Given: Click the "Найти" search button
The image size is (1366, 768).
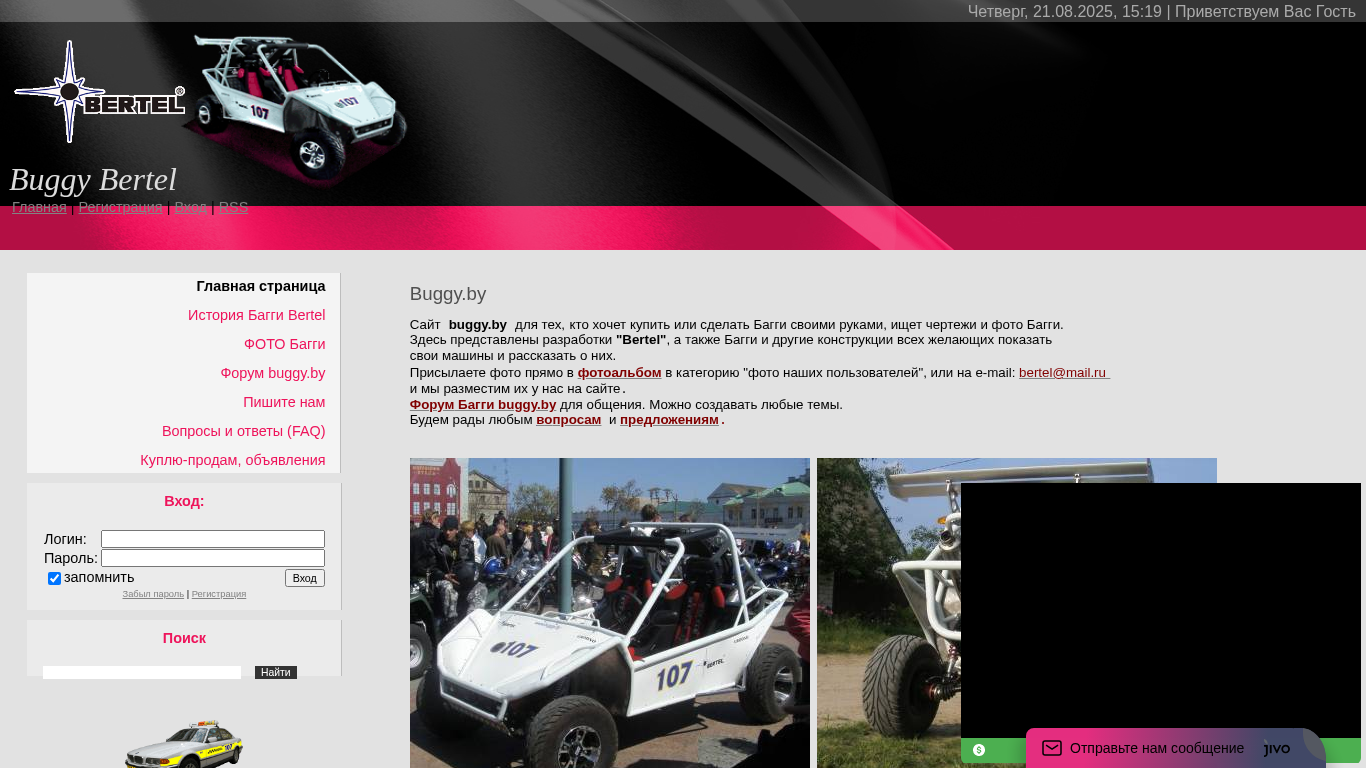Looking at the screenshot, I should pyautogui.click(x=276, y=672).
